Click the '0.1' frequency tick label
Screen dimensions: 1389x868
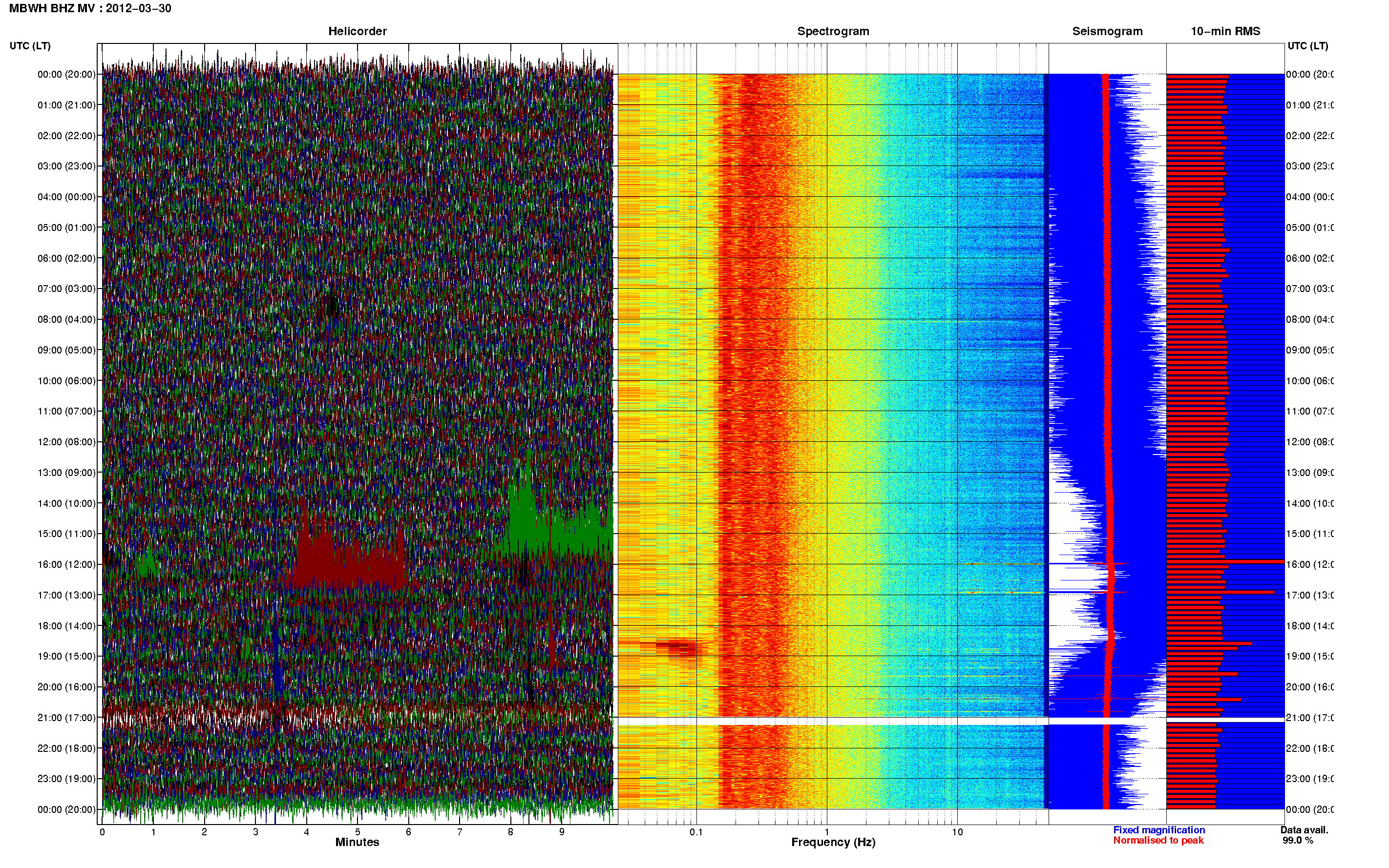[x=696, y=832]
